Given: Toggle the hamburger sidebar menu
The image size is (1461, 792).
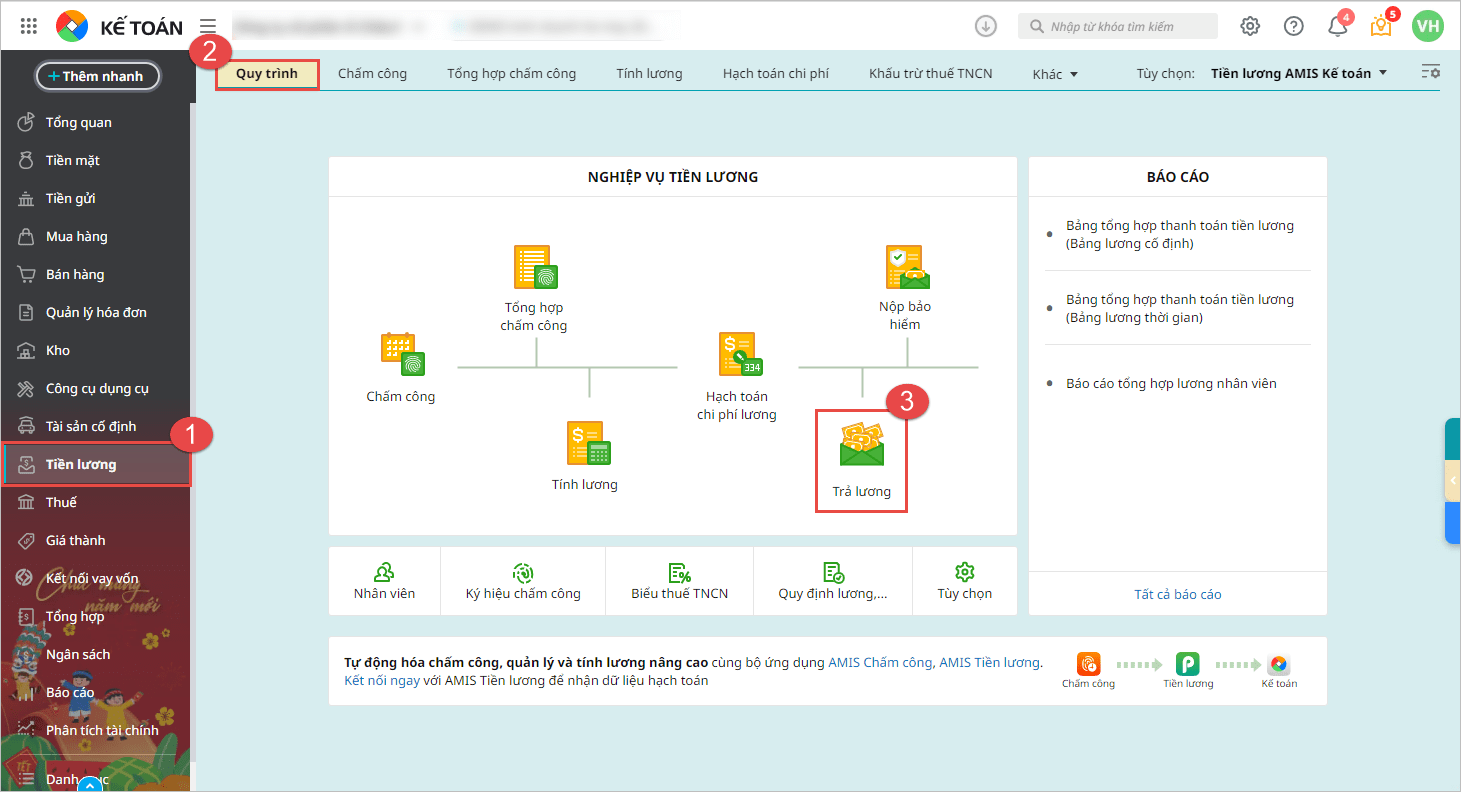Looking at the screenshot, I should click(208, 27).
